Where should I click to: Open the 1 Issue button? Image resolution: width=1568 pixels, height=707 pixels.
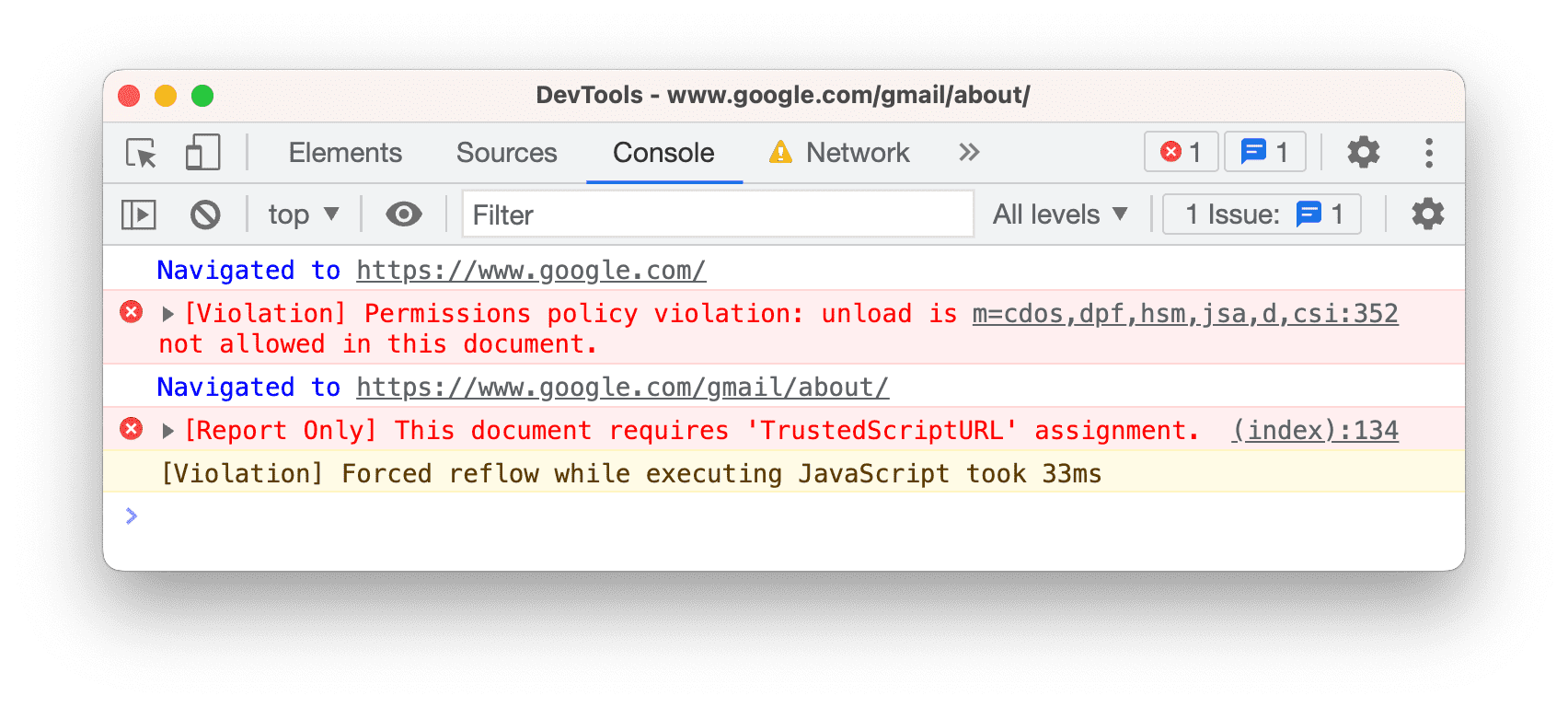click(1262, 214)
